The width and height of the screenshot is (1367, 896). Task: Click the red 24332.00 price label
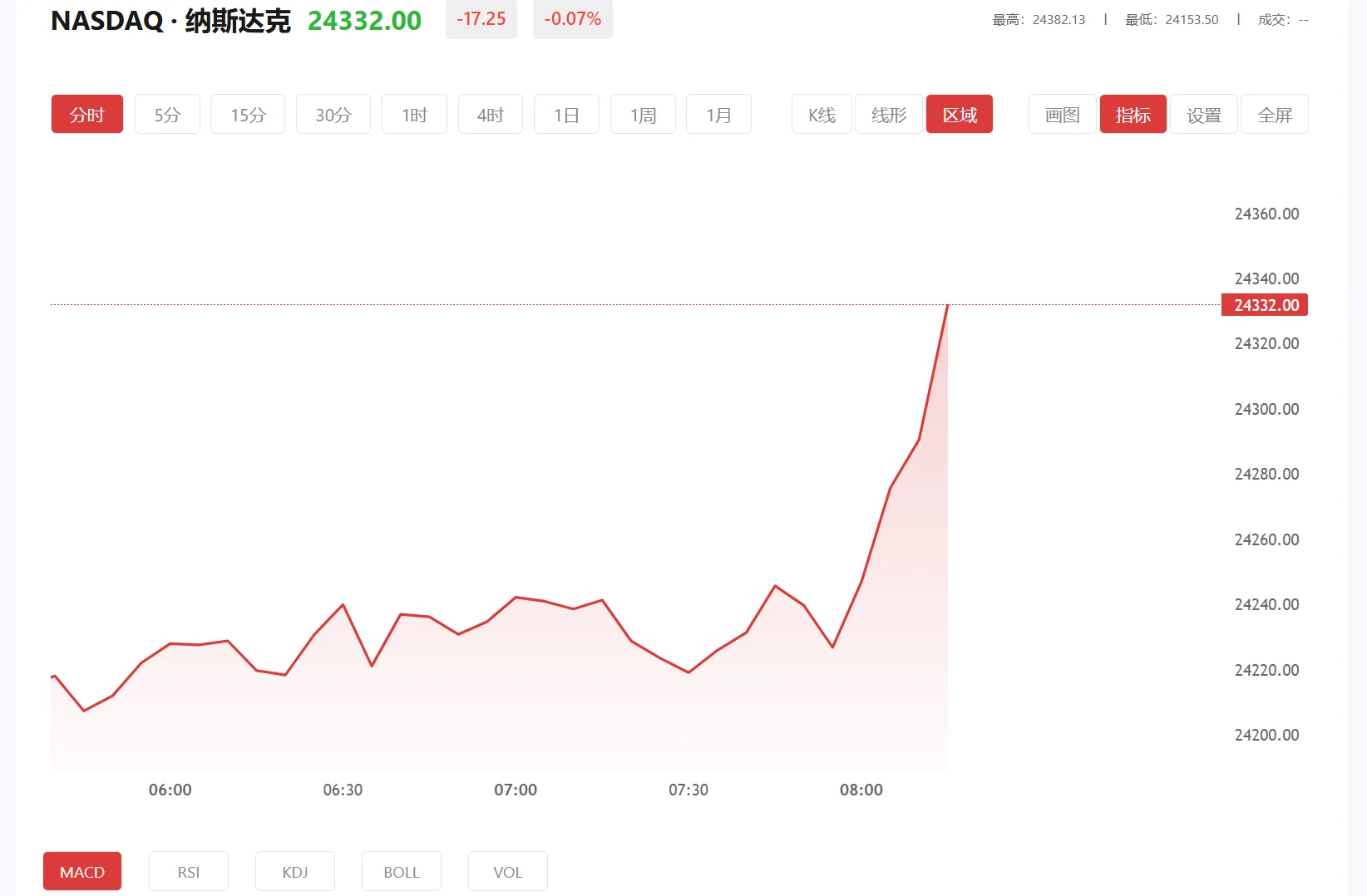point(1264,305)
